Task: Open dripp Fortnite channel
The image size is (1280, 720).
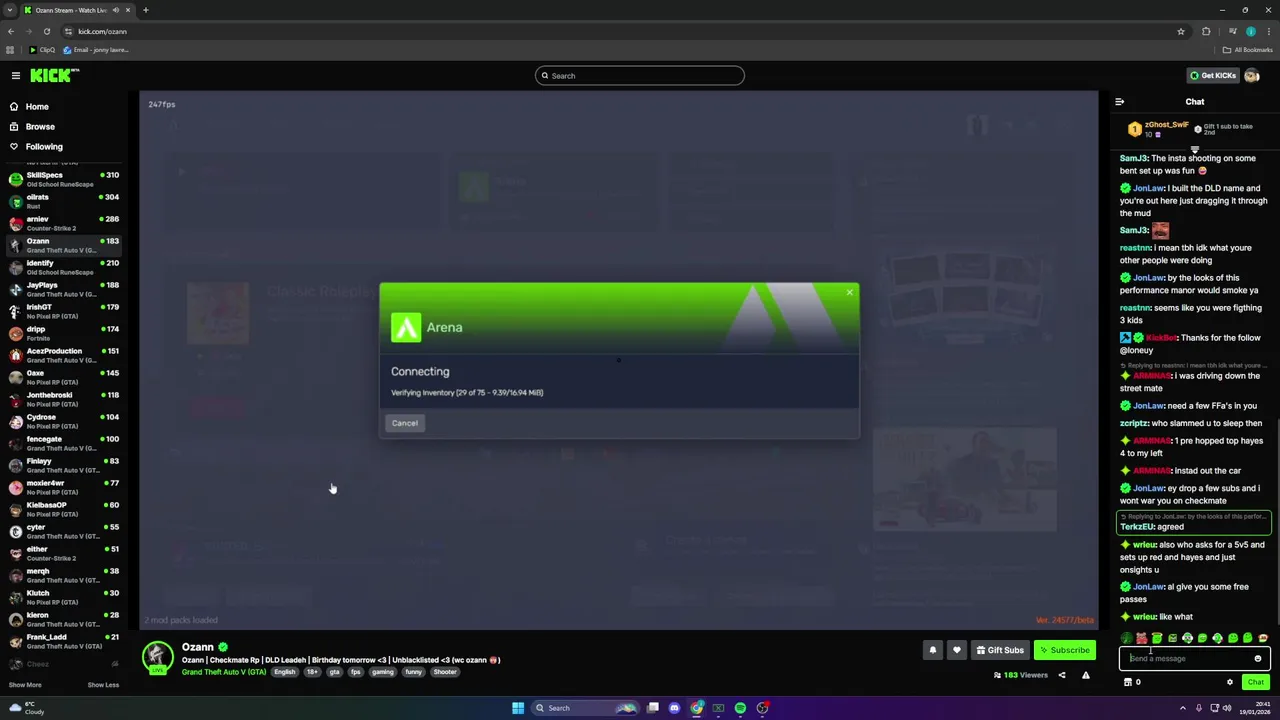Action: pyautogui.click(x=62, y=333)
